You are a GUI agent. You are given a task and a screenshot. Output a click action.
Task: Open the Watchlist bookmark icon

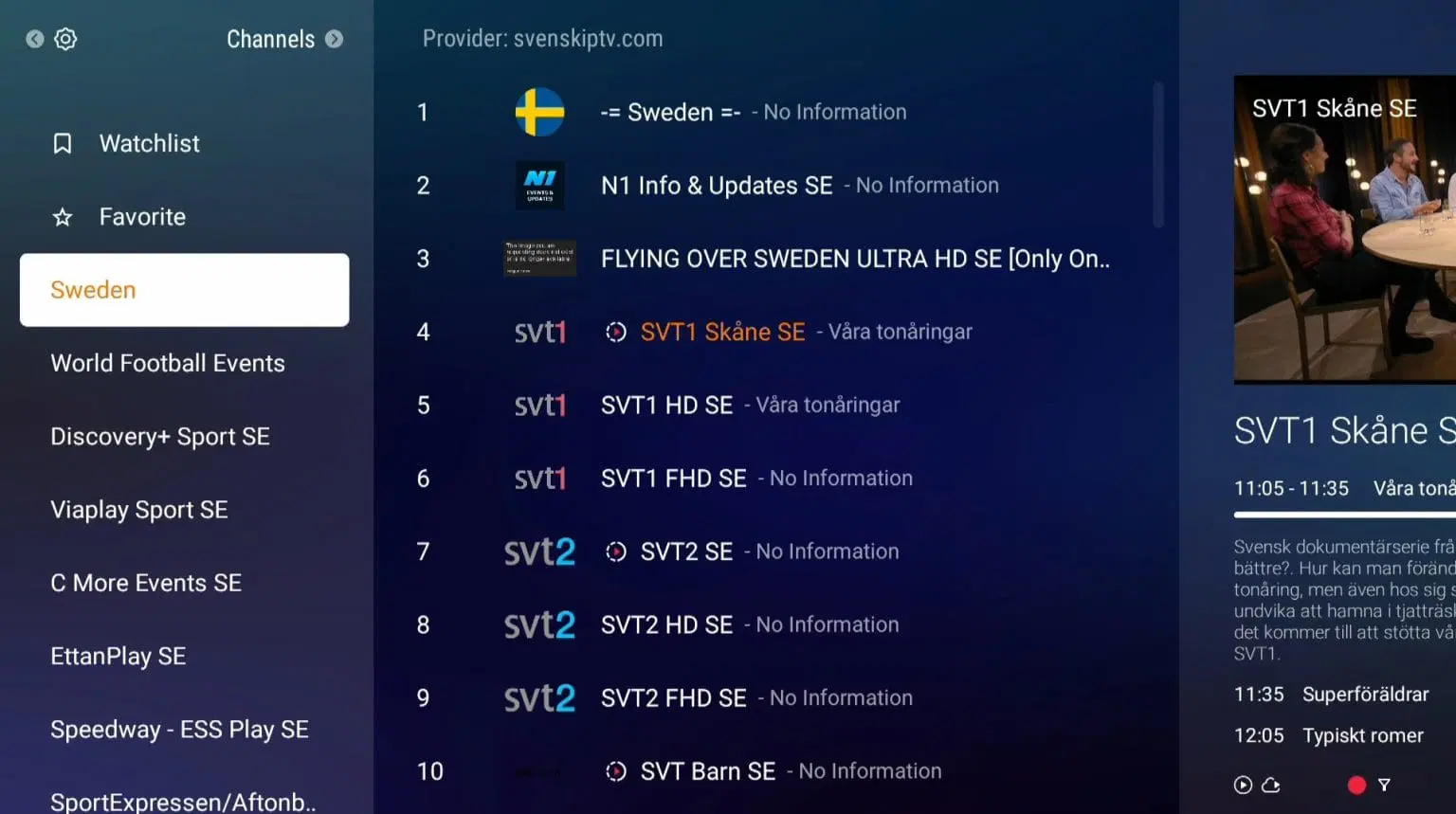click(63, 143)
